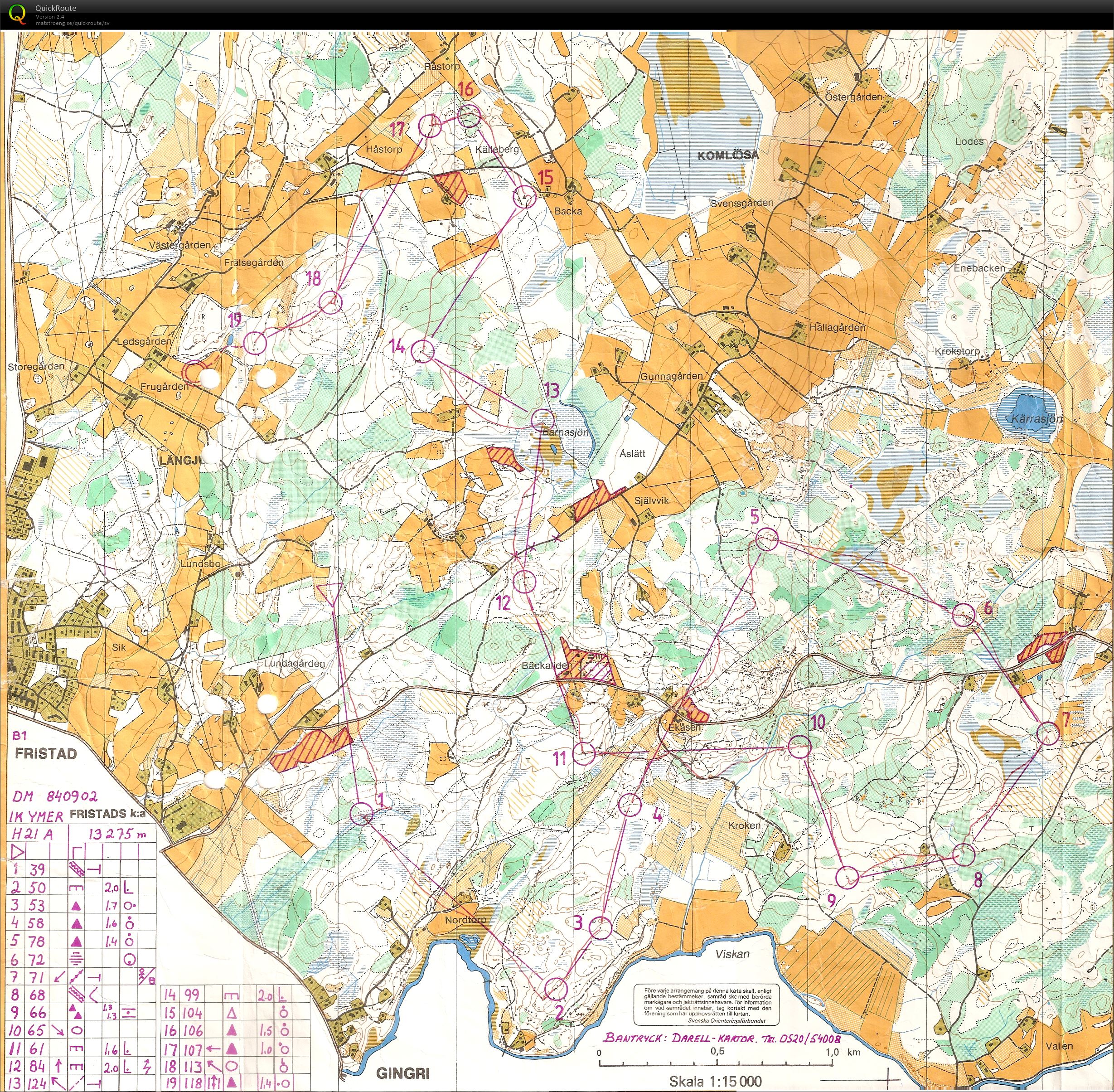
Task: Select the Svenssgården label
Action: [x=741, y=203]
